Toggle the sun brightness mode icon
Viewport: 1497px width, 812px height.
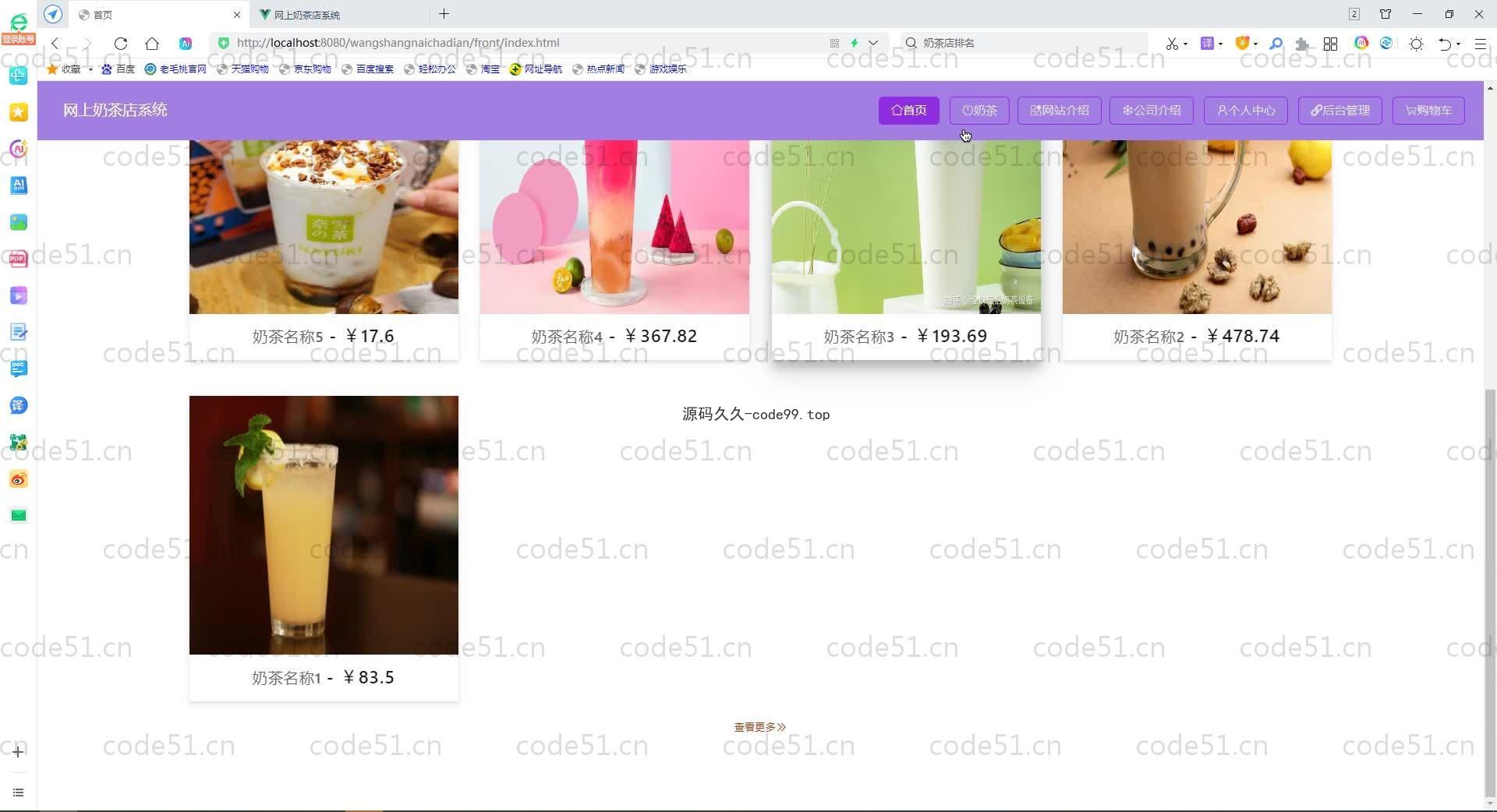(x=1417, y=44)
